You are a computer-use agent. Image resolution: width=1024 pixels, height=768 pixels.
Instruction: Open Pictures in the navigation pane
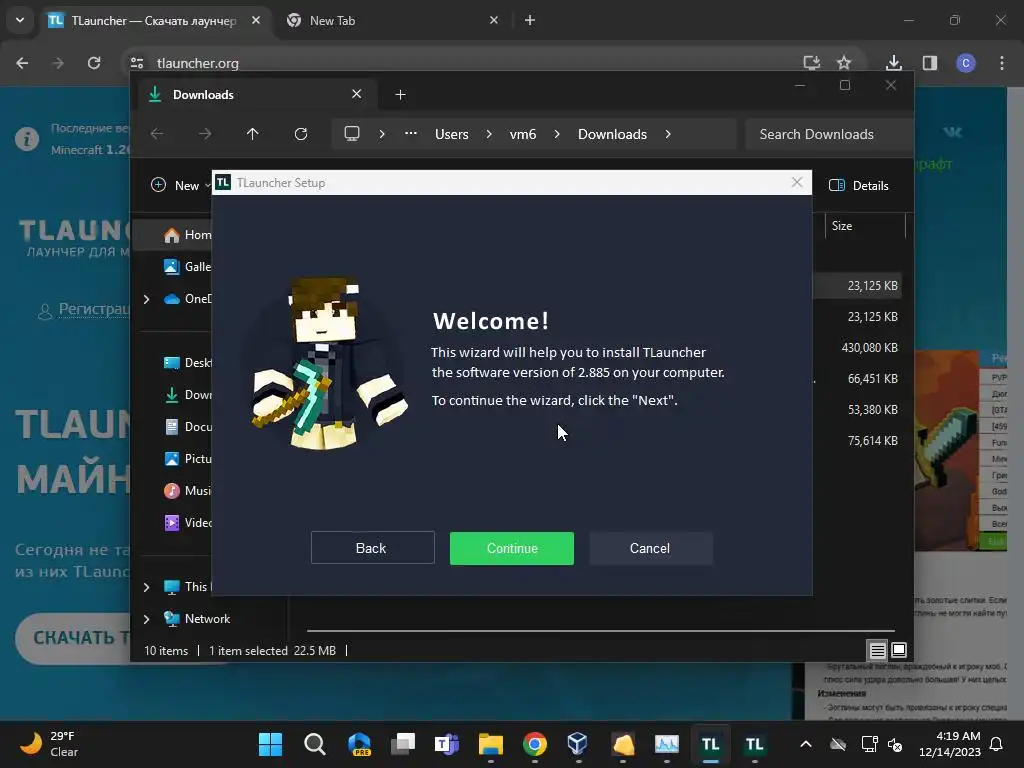click(x=187, y=458)
